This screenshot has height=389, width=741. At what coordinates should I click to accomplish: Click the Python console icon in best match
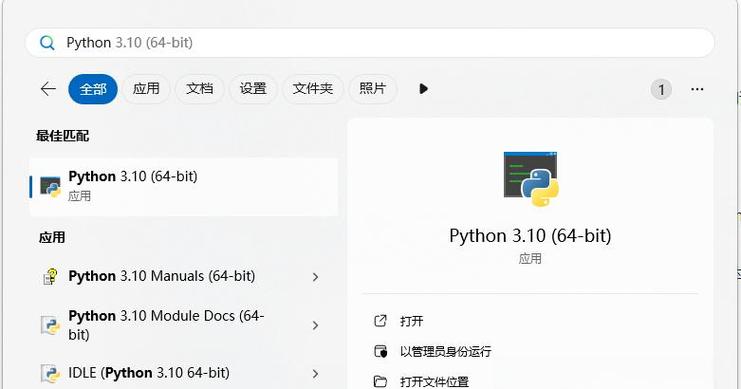pos(50,187)
